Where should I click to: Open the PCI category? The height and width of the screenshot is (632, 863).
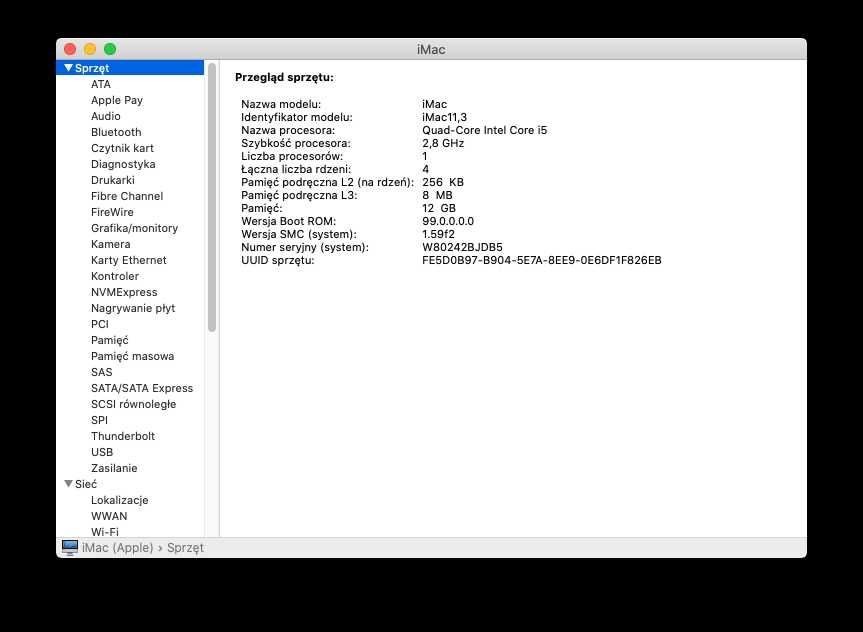(100, 324)
